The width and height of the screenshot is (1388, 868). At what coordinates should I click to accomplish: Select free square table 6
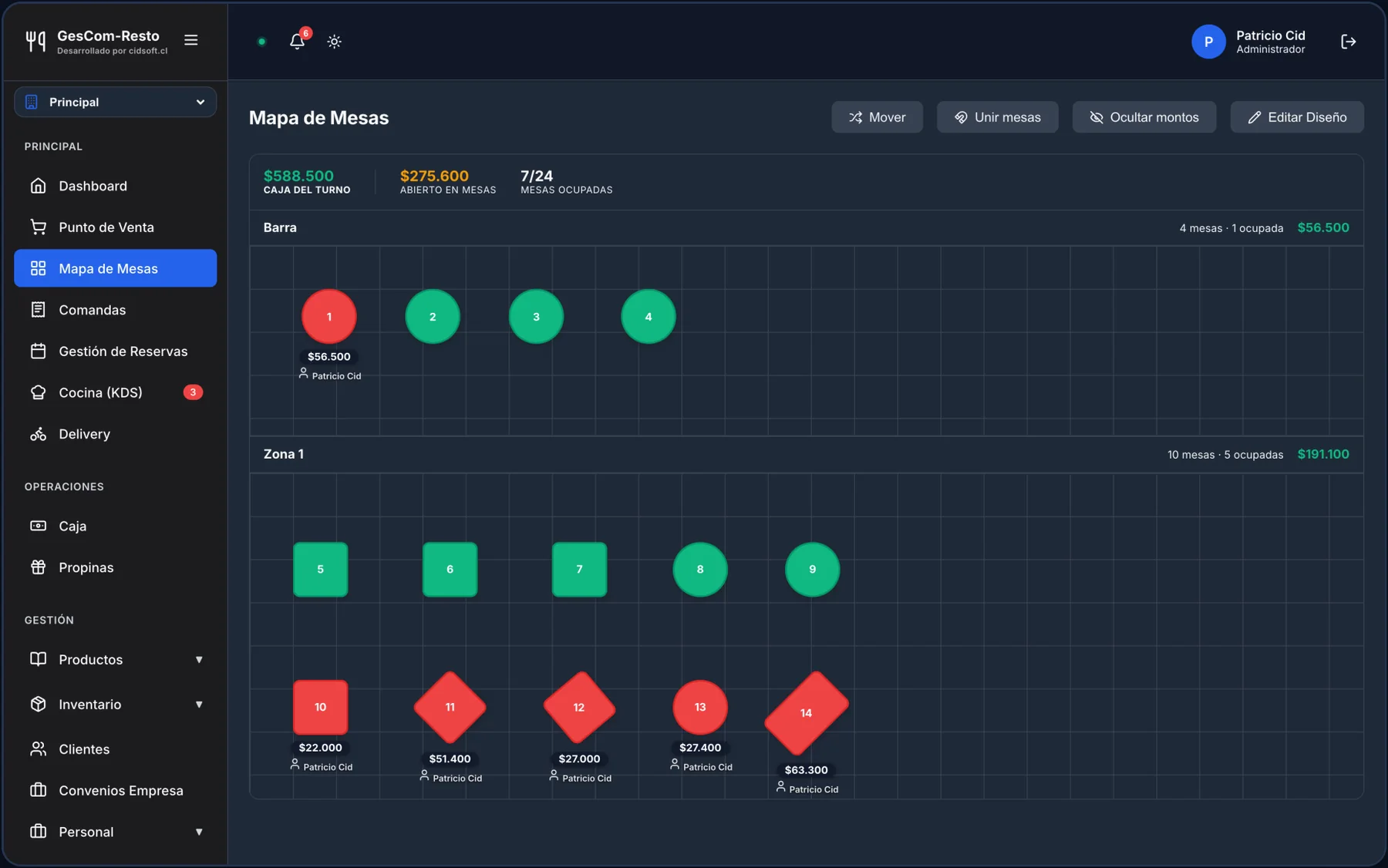450,570
